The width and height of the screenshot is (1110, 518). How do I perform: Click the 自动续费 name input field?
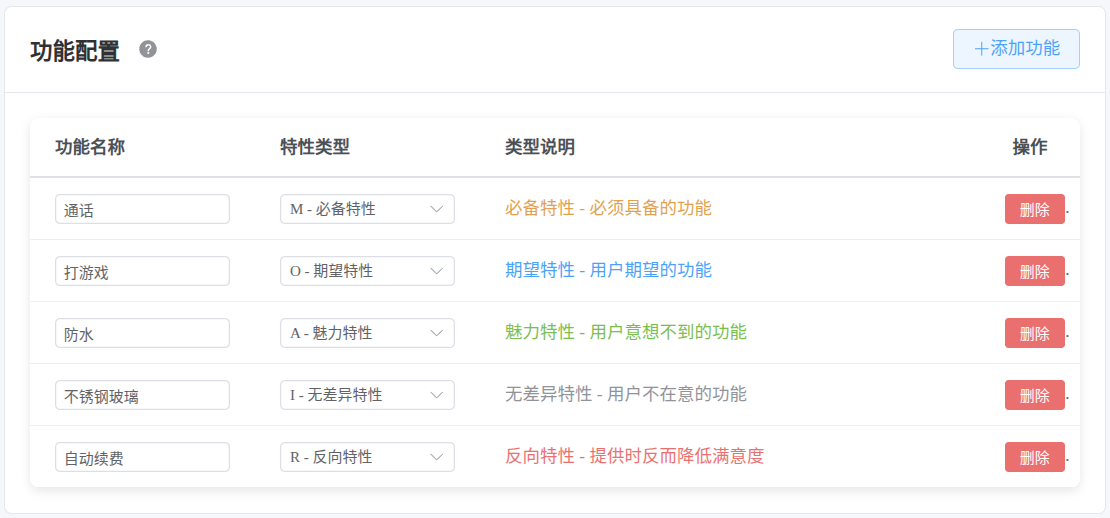(x=142, y=457)
